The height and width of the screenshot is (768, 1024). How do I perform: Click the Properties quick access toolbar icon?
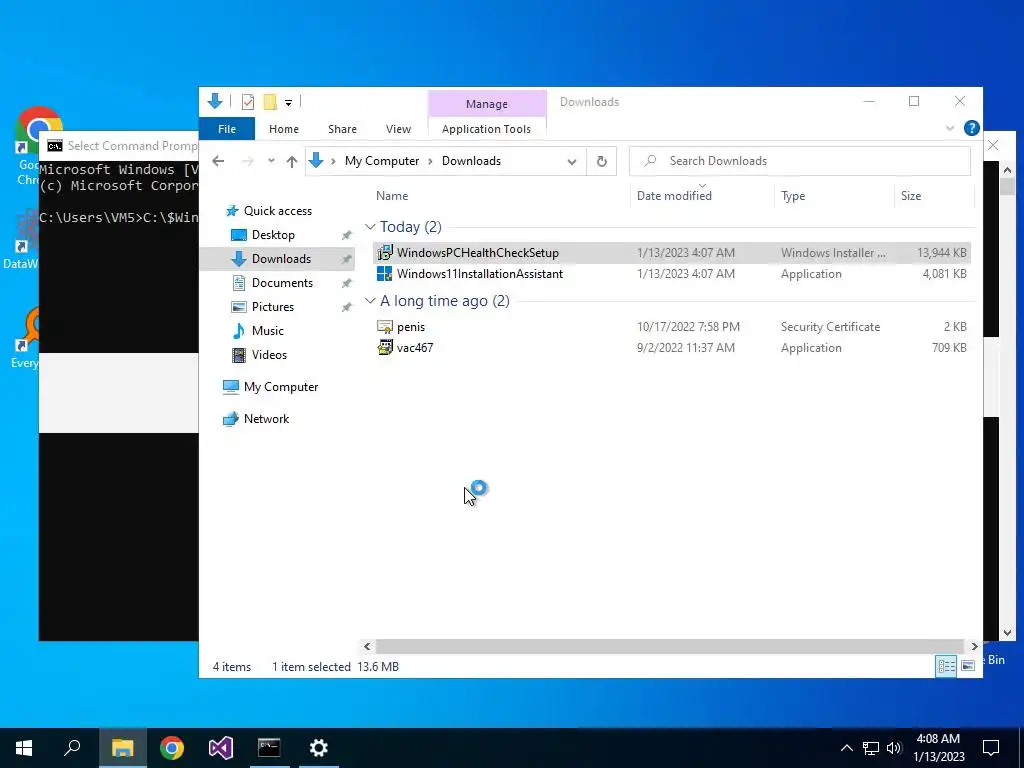pyautogui.click(x=248, y=102)
